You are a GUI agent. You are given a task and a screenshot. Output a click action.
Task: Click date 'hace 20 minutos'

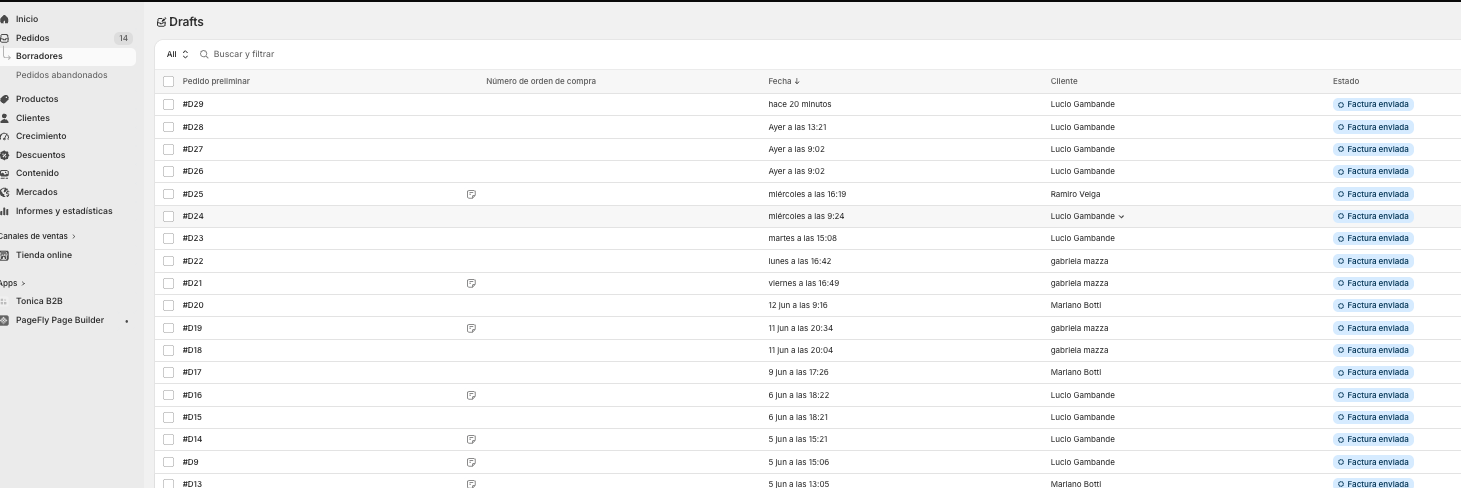tap(800, 104)
